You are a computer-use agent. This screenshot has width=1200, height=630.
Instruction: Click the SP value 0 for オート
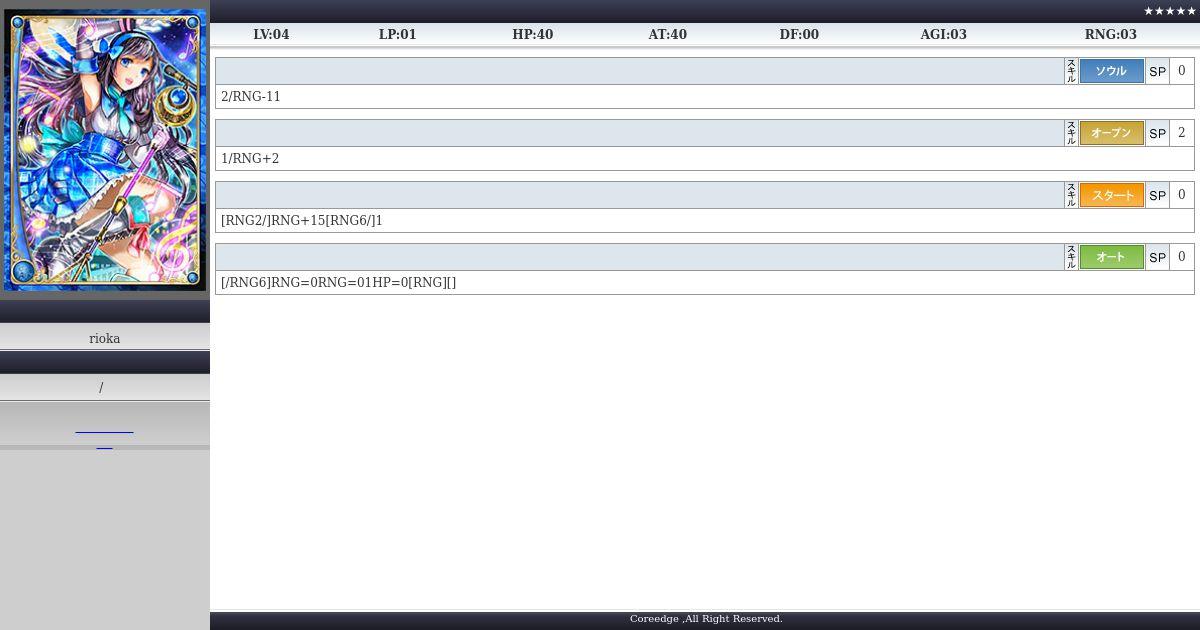[x=1181, y=257]
